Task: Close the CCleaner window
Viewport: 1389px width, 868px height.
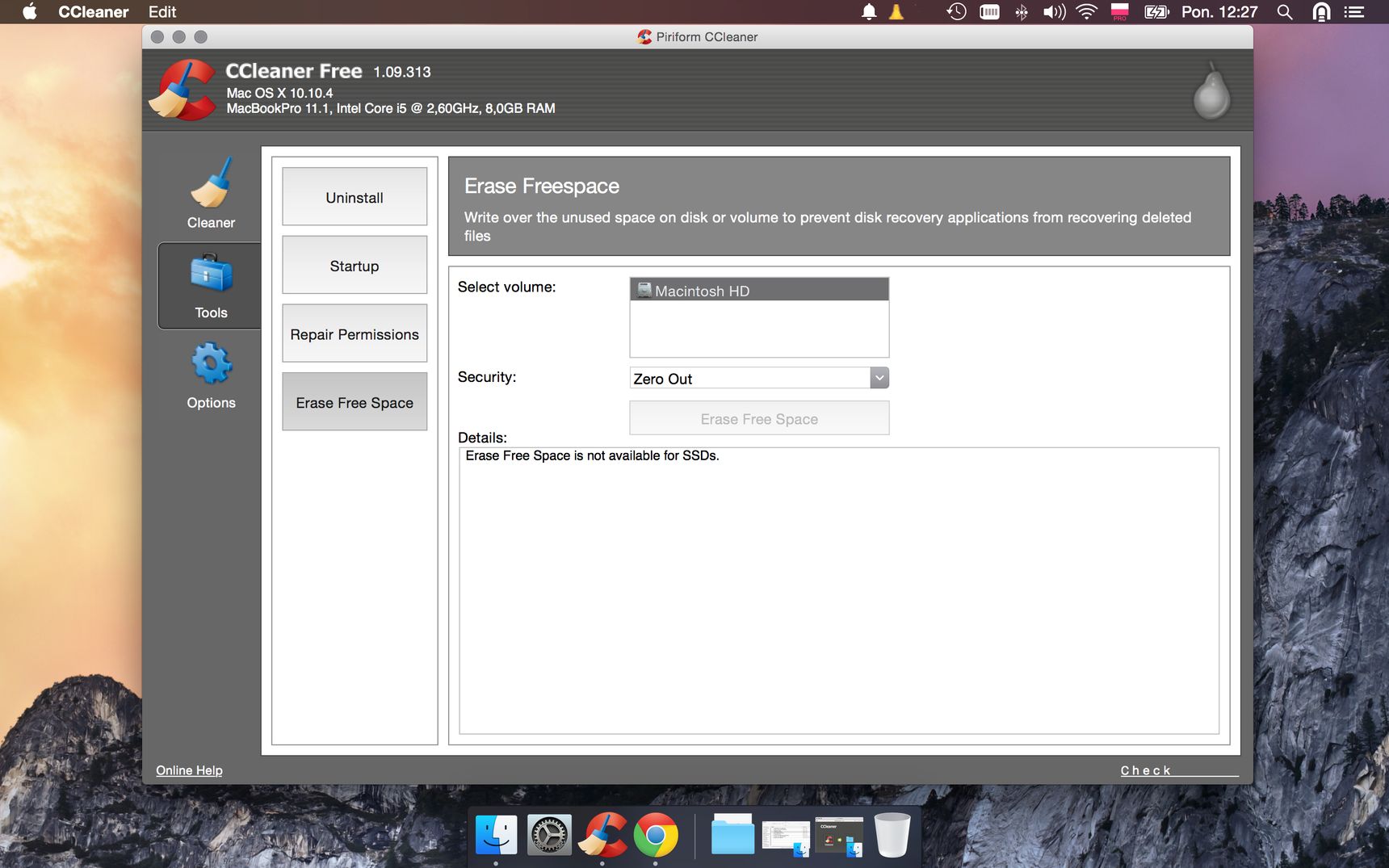Action: (157, 36)
